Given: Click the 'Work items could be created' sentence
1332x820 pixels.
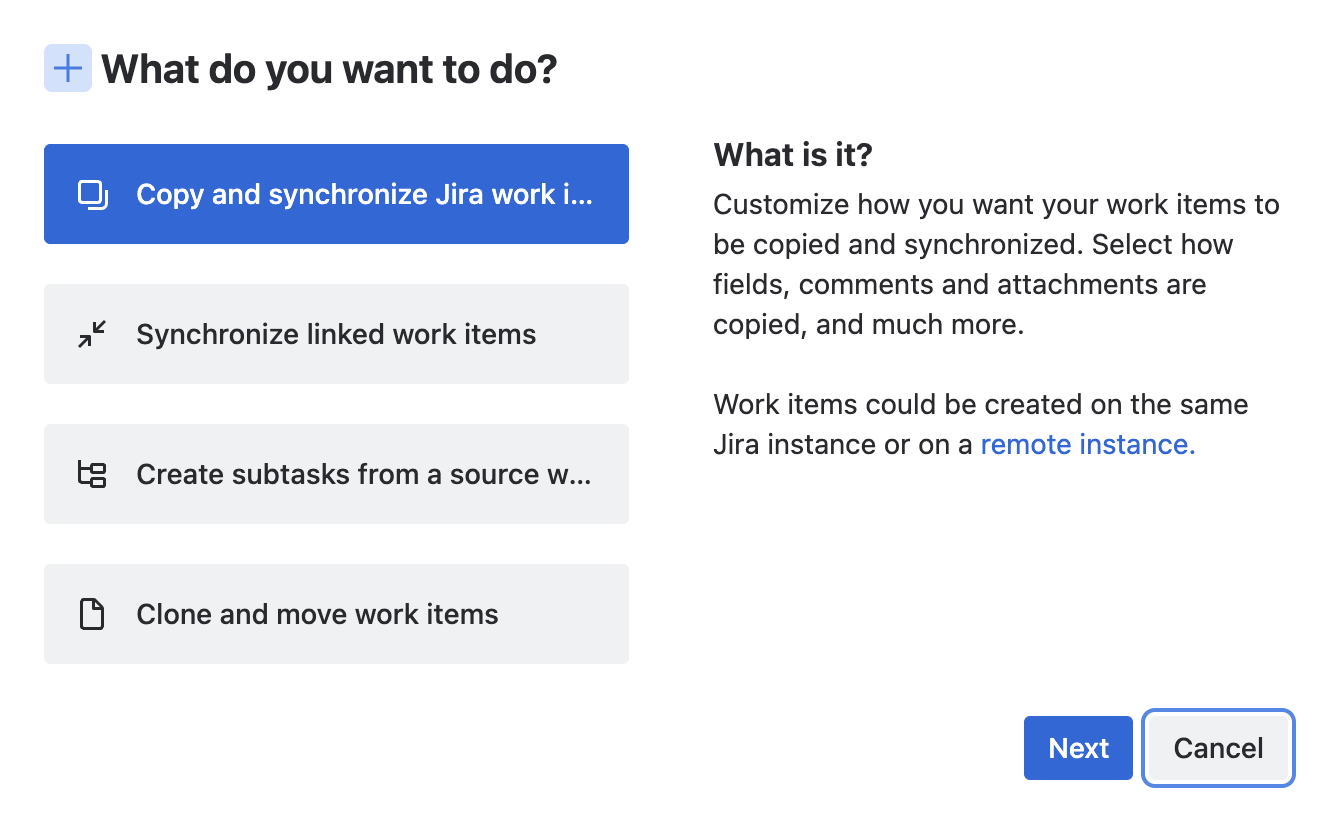Looking at the screenshot, I should point(981,424).
